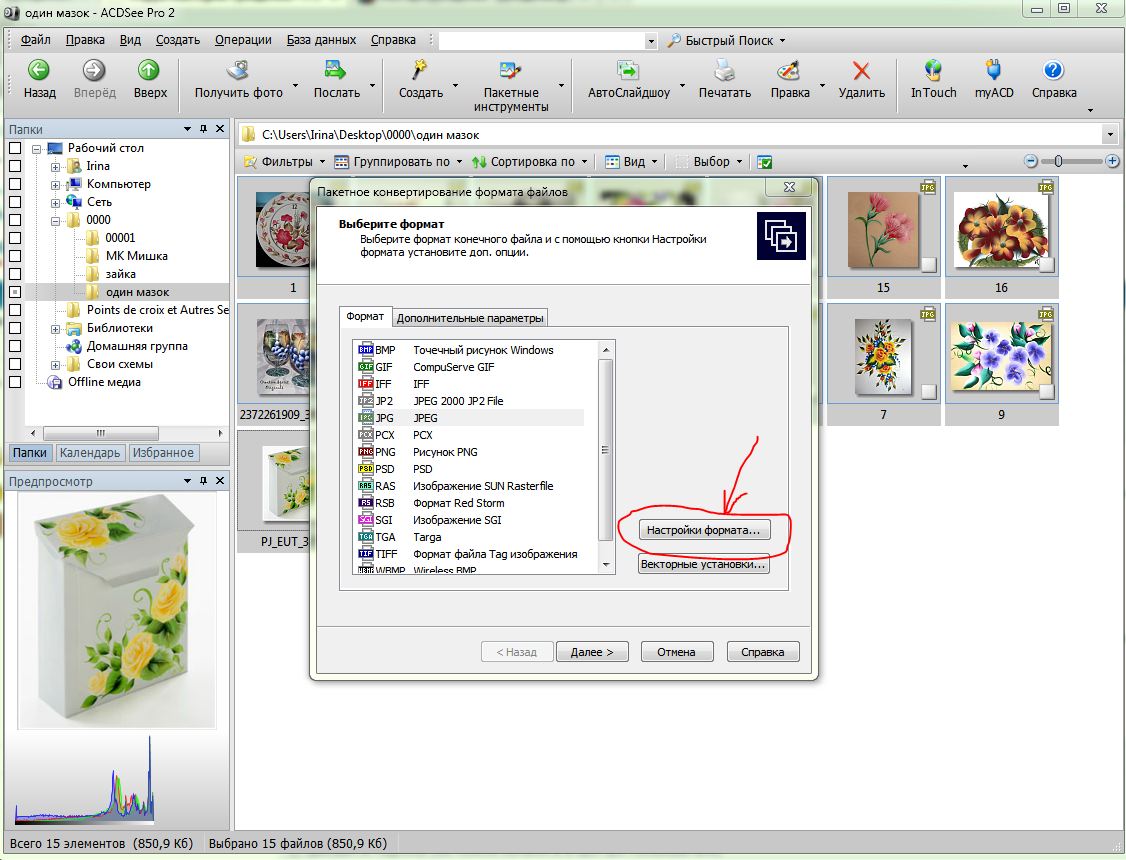Switch to the Избранное tab

pyautogui.click(x=163, y=453)
